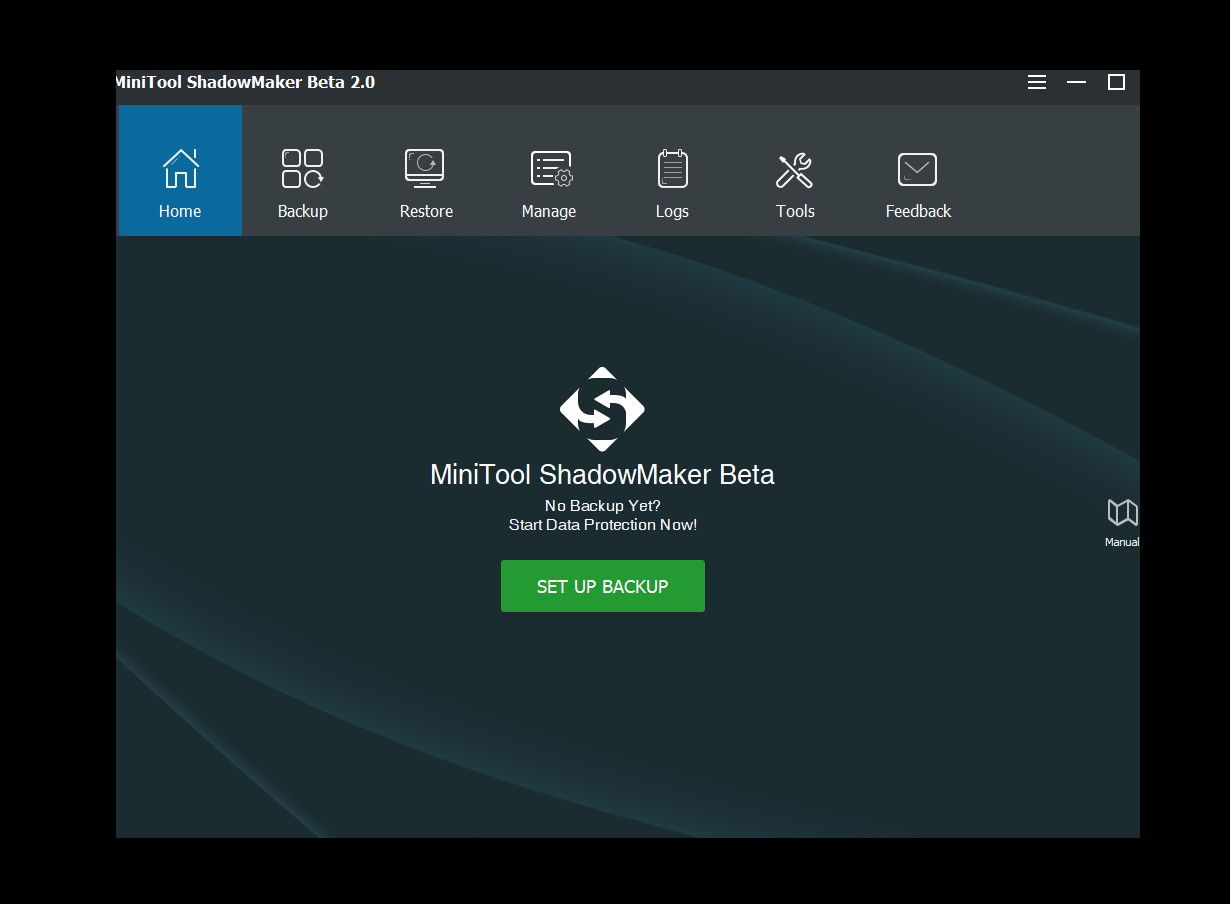Screen dimensions: 1230x904
Task: Open the Home tab
Action: [x=180, y=171]
